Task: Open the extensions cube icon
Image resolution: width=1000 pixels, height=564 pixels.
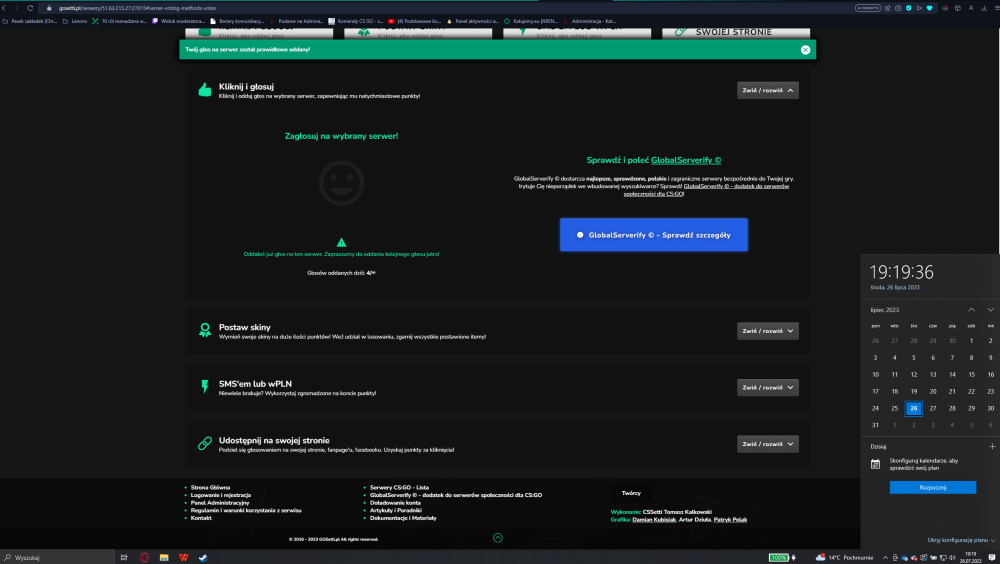Action: pos(957,8)
